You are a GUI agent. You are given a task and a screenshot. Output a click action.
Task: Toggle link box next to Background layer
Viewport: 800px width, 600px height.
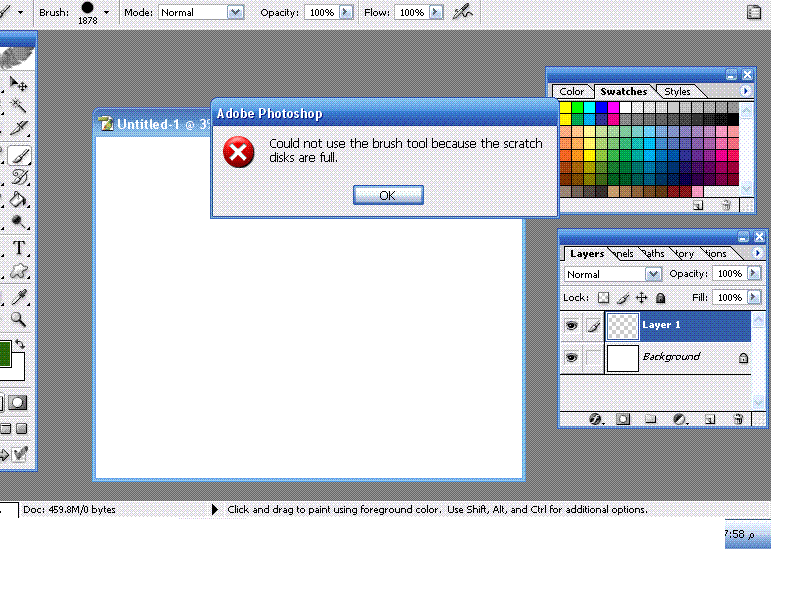[x=593, y=358]
